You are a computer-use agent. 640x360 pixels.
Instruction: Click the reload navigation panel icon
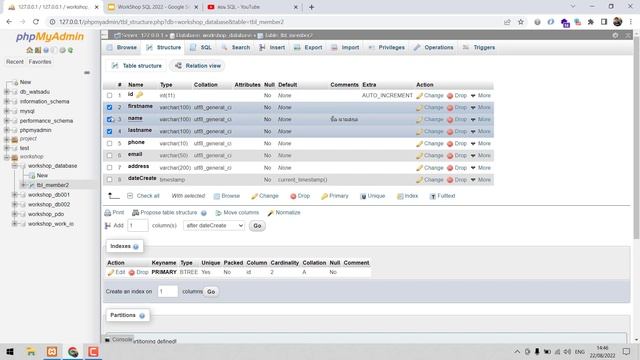click(71, 50)
